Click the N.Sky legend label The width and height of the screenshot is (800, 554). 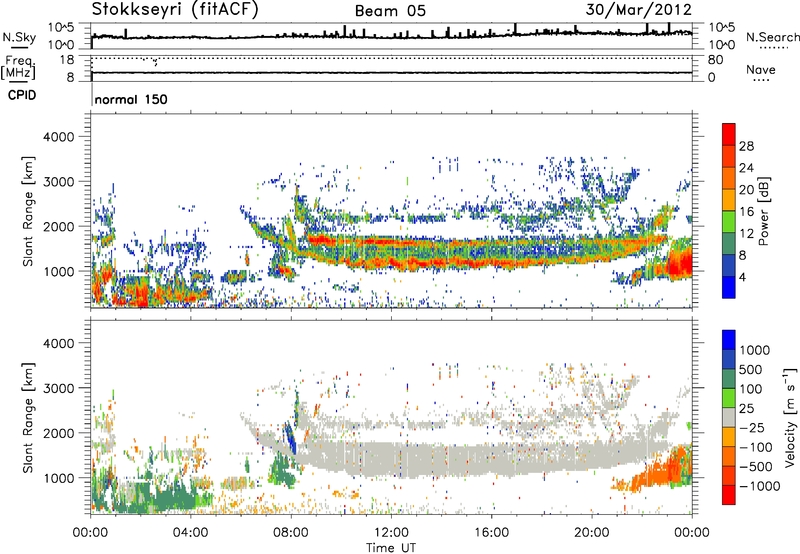pos(19,37)
